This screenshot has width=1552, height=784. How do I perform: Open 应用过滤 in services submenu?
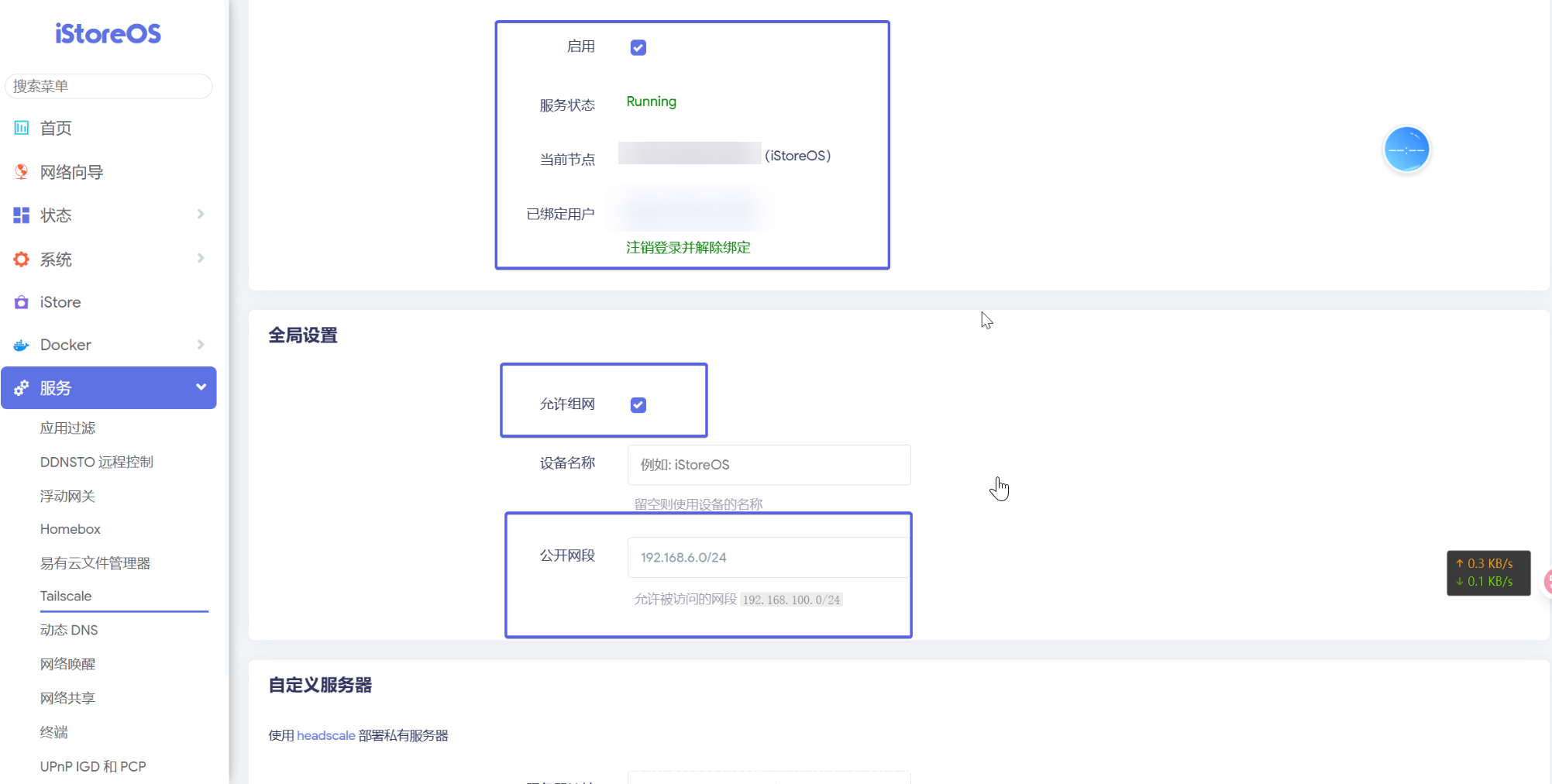click(68, 428)
